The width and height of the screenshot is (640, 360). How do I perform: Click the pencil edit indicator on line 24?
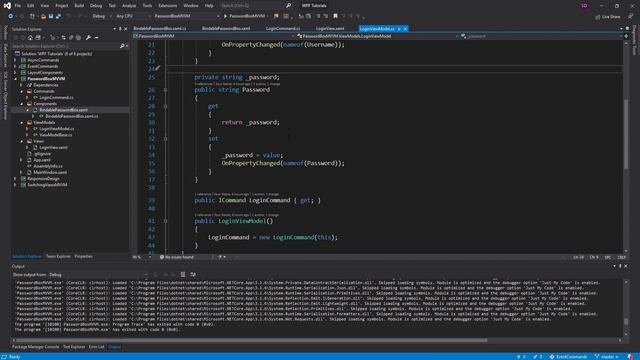(158, 68)
